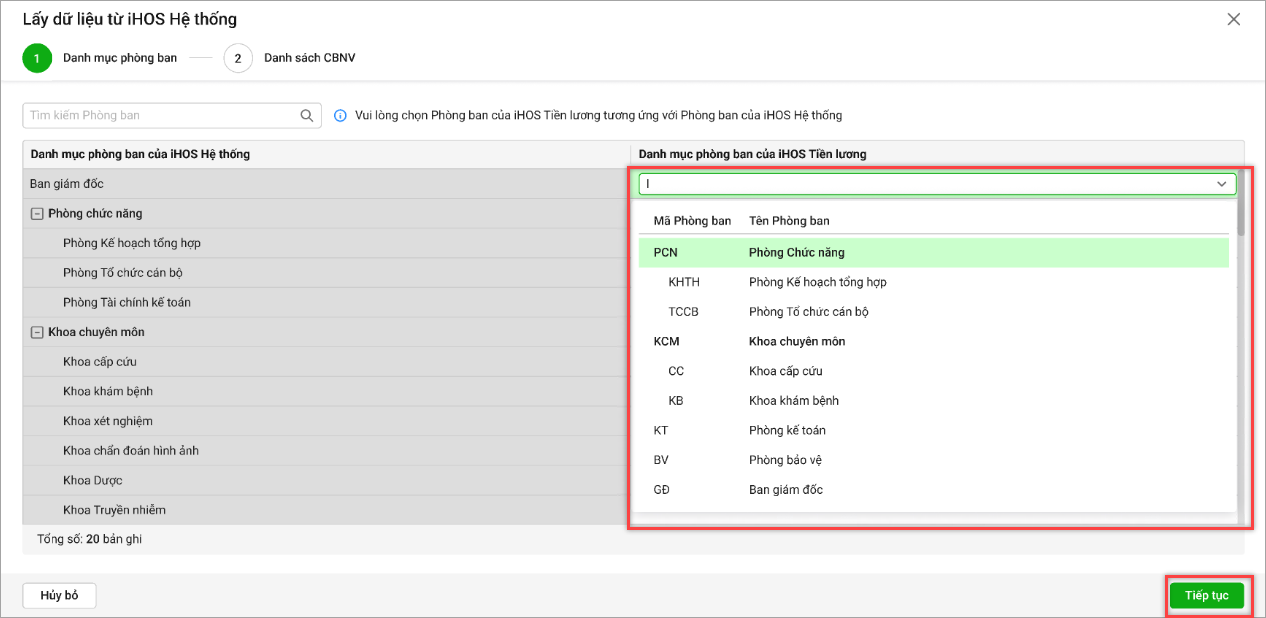Screen dimensions: 1266x618
Task: Select Ban giám đốc dropdown option
Action: (785, 490)
